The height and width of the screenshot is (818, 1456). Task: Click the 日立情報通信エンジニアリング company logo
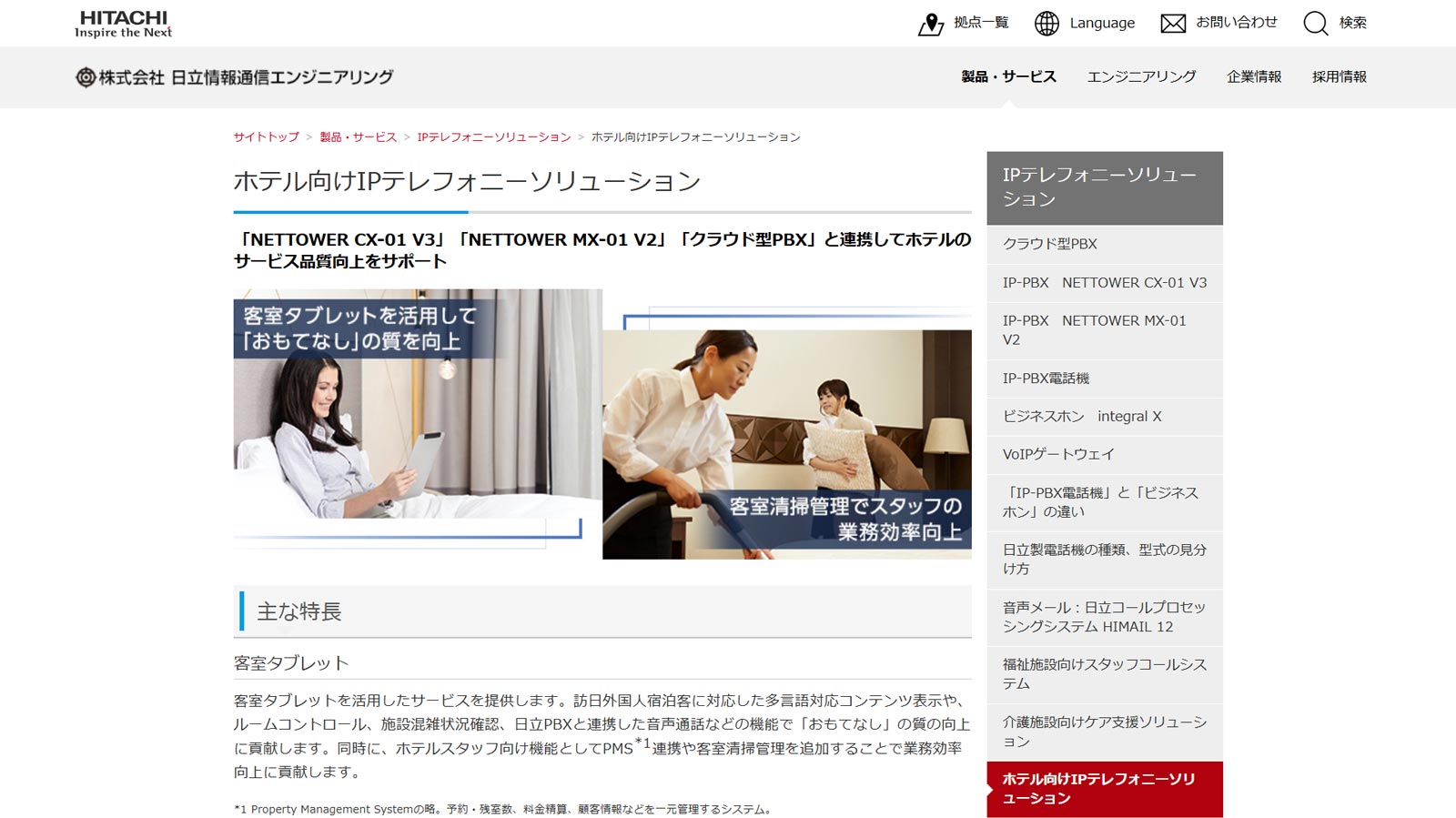[x=234, y=77]
